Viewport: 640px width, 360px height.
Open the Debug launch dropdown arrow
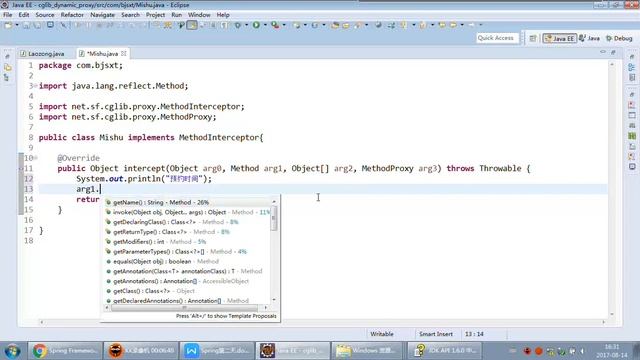pos(246,25)
